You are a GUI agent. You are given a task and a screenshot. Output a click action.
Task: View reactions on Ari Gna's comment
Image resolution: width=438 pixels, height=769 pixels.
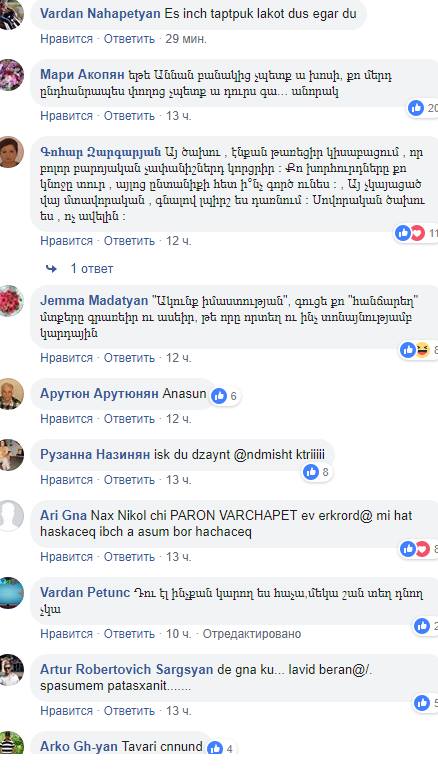point(415,549)
